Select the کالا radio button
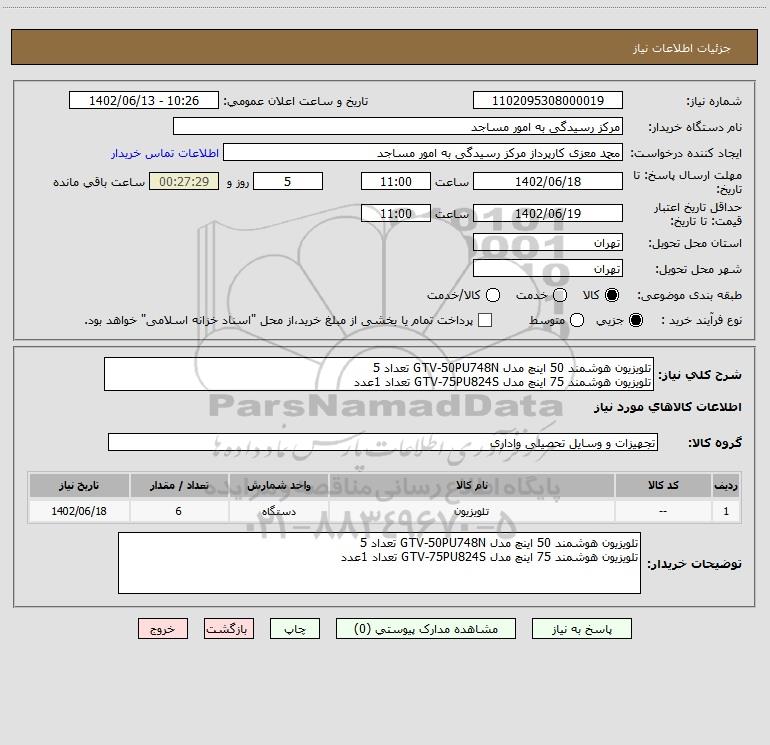 click(612, 295)
